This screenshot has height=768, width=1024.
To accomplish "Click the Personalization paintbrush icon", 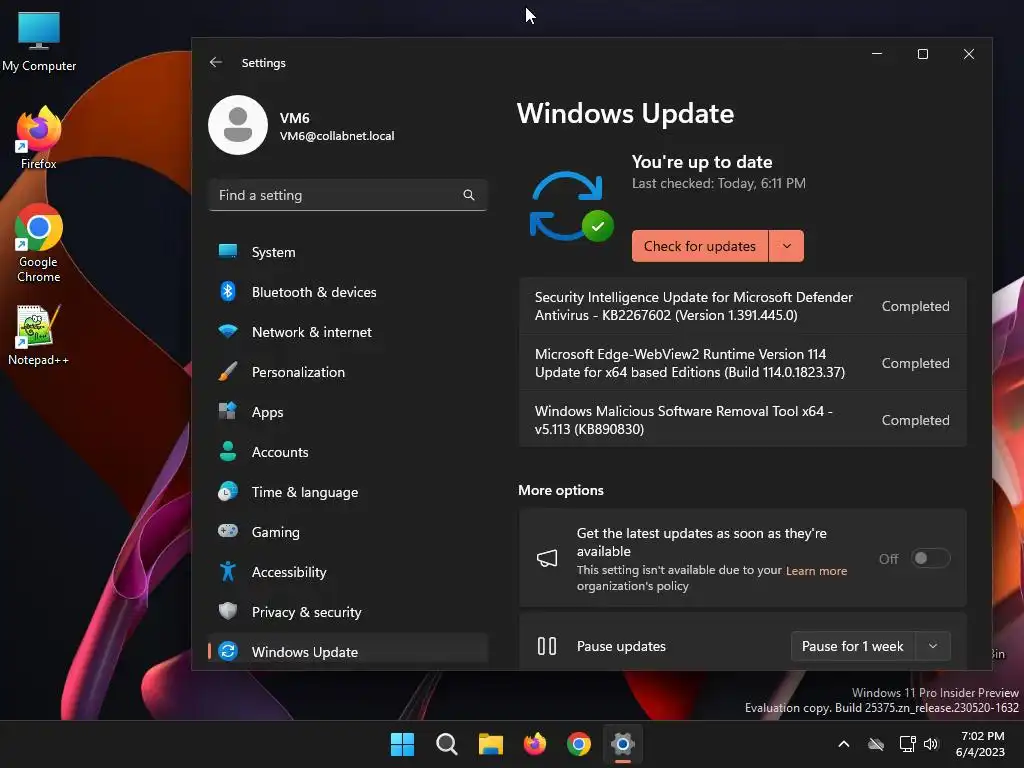I will point(228,372).
